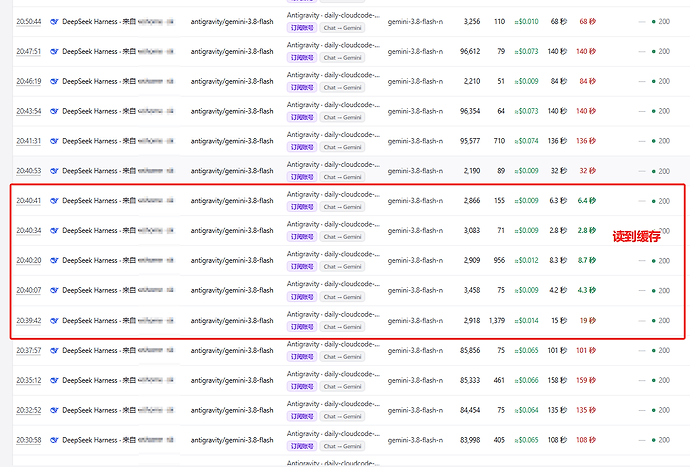The image size is (690, 467).
Task: Click the DeepSeek icon in the 20:40:34 row
Action: (x=54, y=231)
